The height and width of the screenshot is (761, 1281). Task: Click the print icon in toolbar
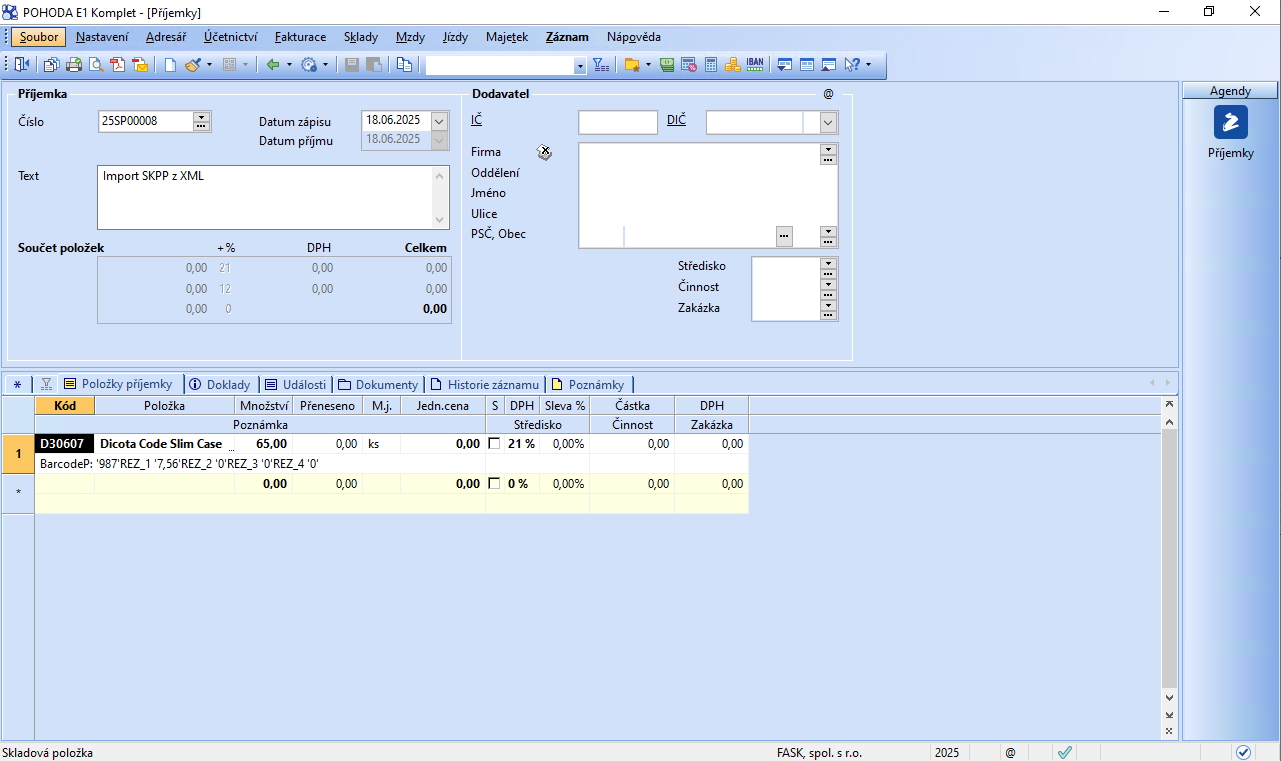point(73,65)
